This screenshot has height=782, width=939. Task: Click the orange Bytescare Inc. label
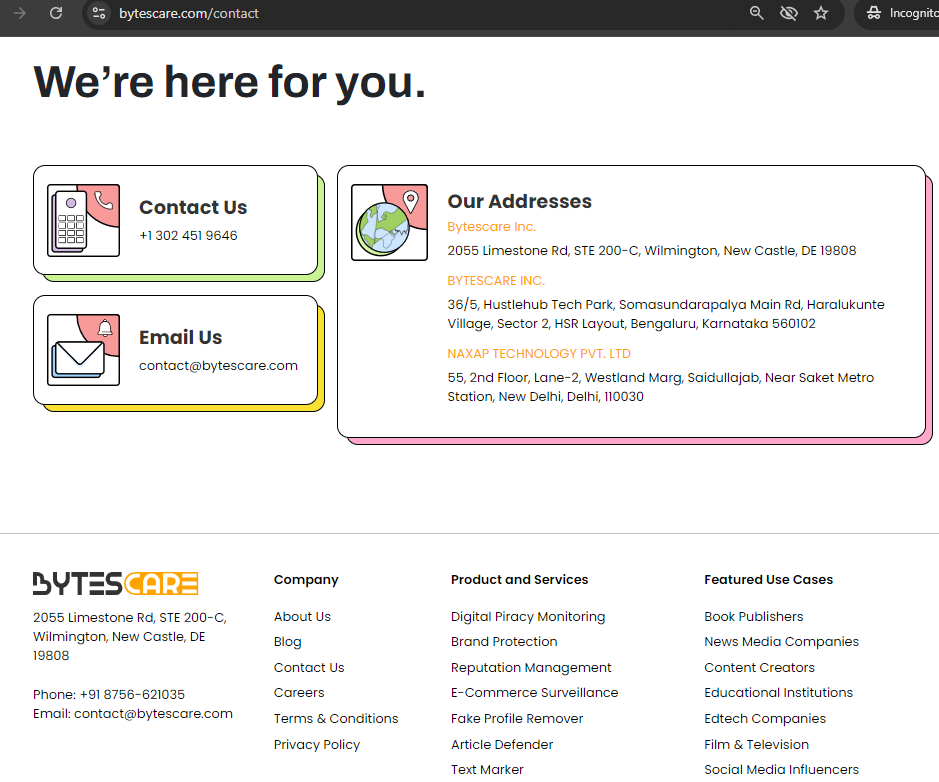pyautogui.click(x=492, y=227)
